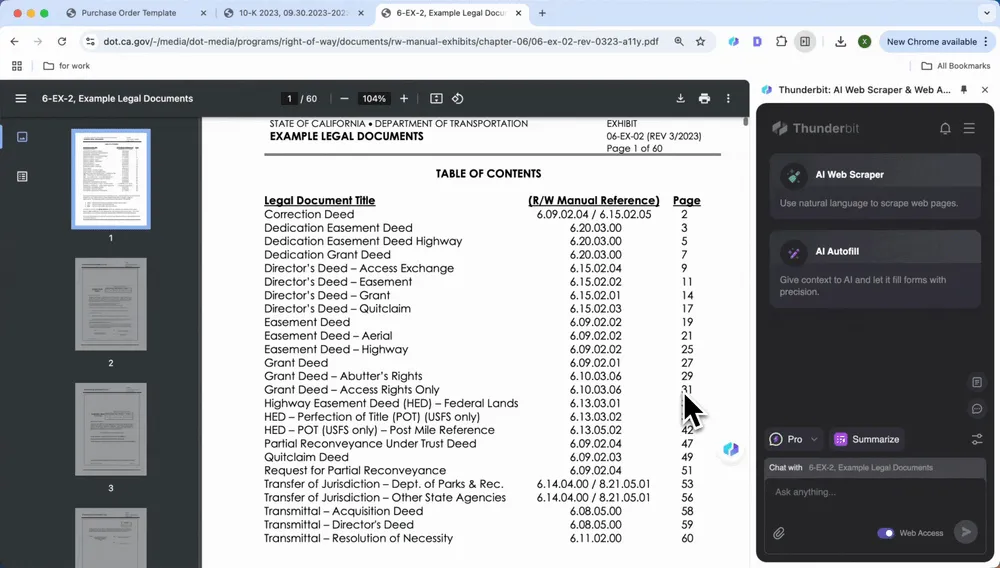This screenshot has width=1000, height=568.
Task: Open the Chrome apps grid shortcut
Action: click(x=17, y=66)
